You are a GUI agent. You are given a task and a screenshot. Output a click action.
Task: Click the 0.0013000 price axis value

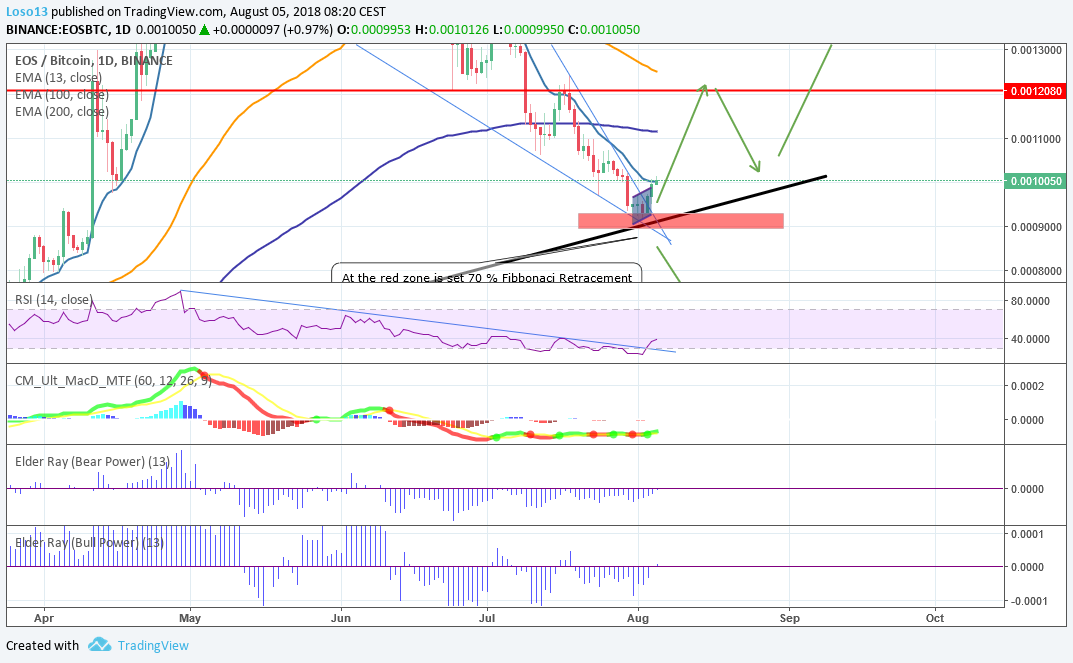(x=1037, y=50)
